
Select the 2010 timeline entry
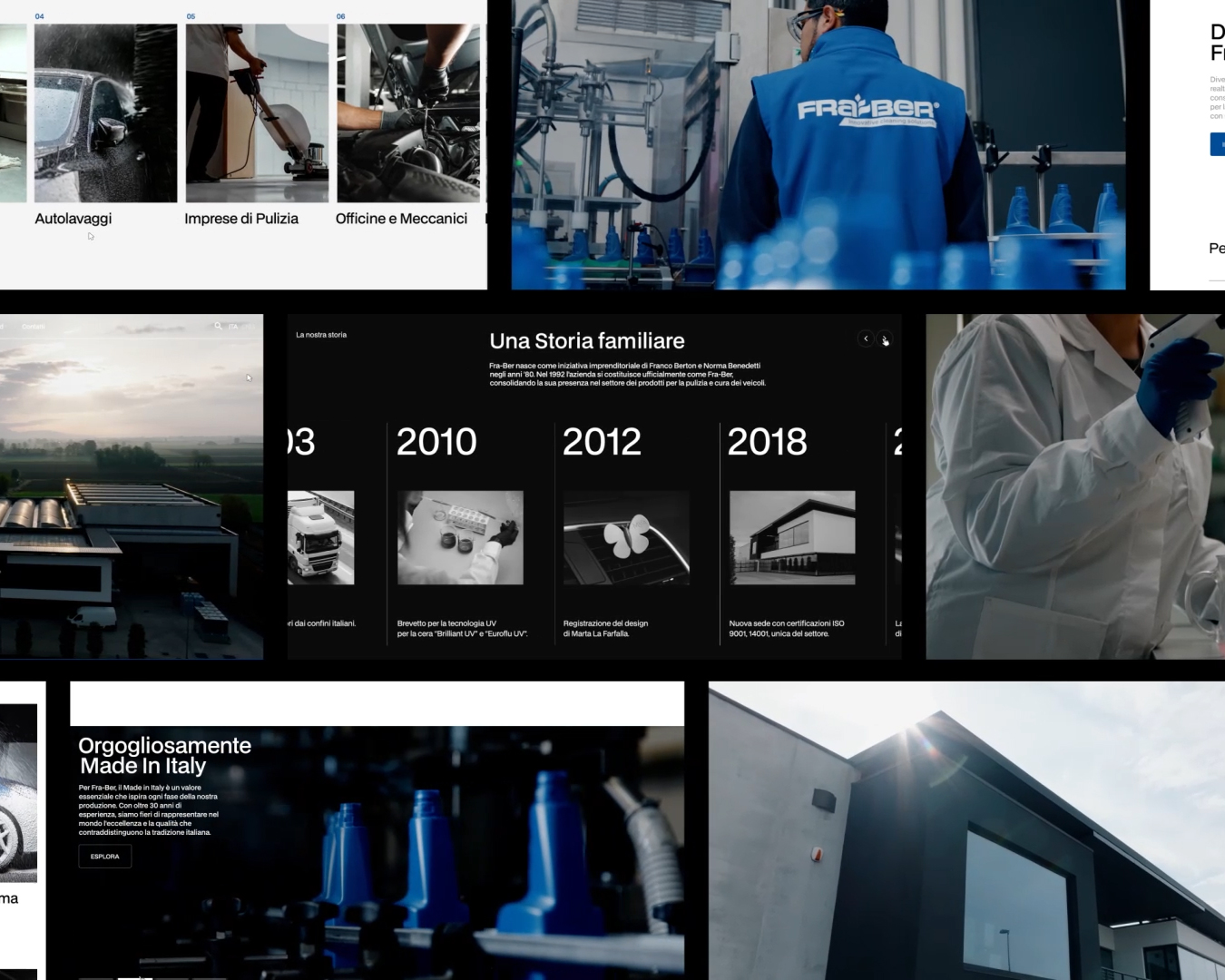click(436, 442)
